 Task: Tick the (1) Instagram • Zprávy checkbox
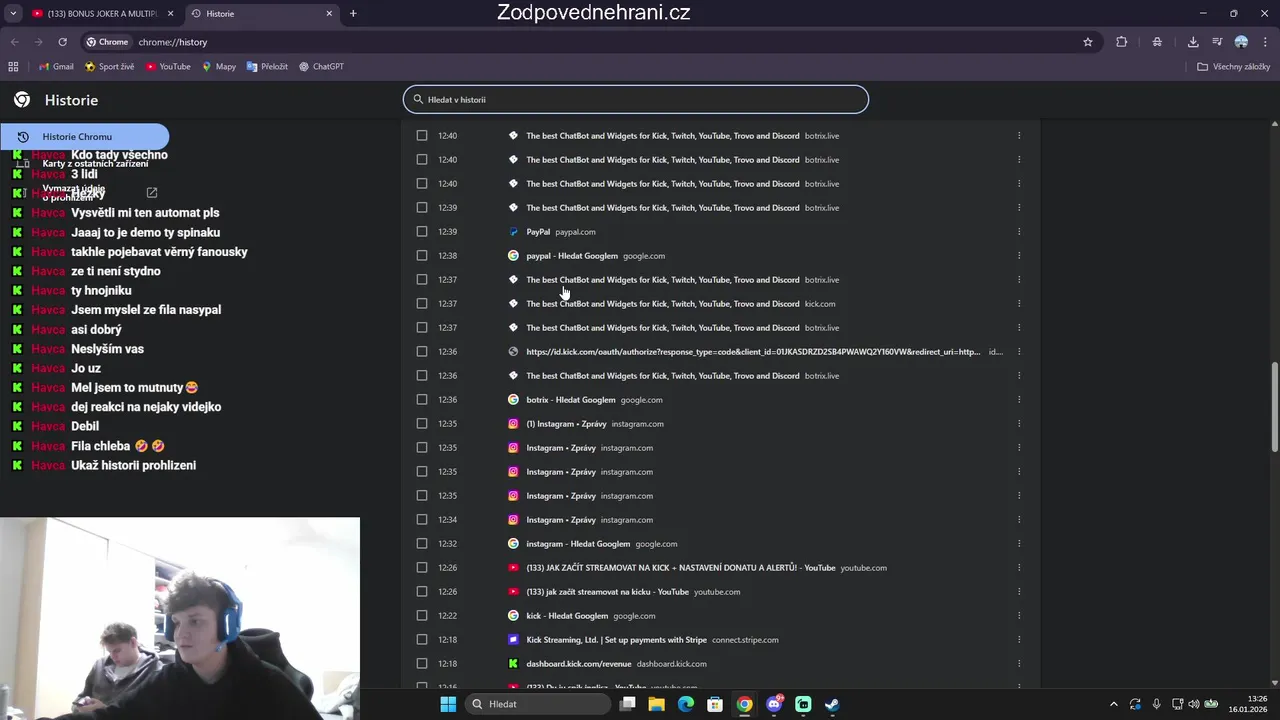click(x=422, y=424)
